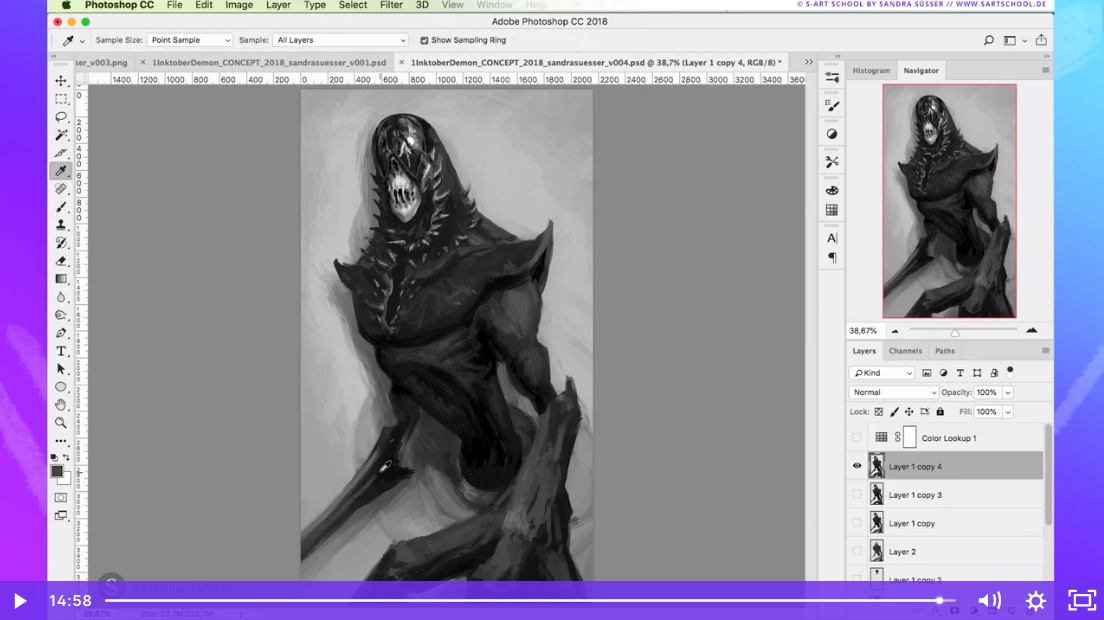Open the Sample All Layers dropdown

(x=341, y=40)
